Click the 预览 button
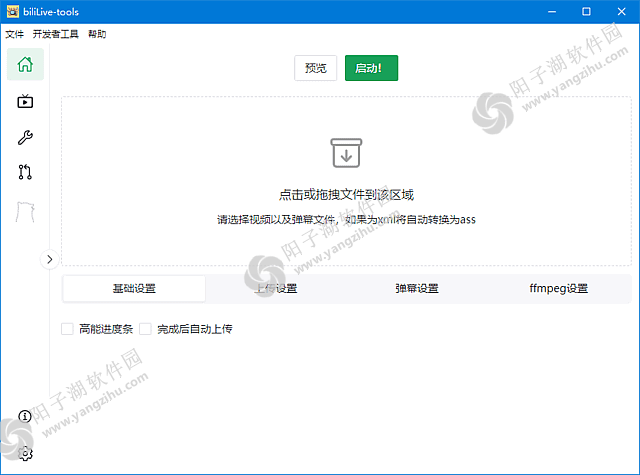The height and width of the screenshot is (475, 640). [x=316, y=68]
